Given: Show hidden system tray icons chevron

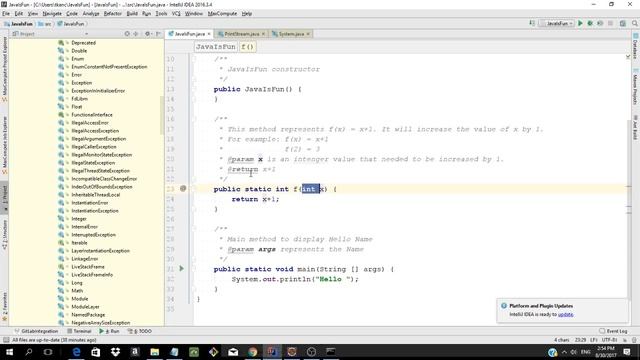Looking at the screenshot, I should pos(564,352).
